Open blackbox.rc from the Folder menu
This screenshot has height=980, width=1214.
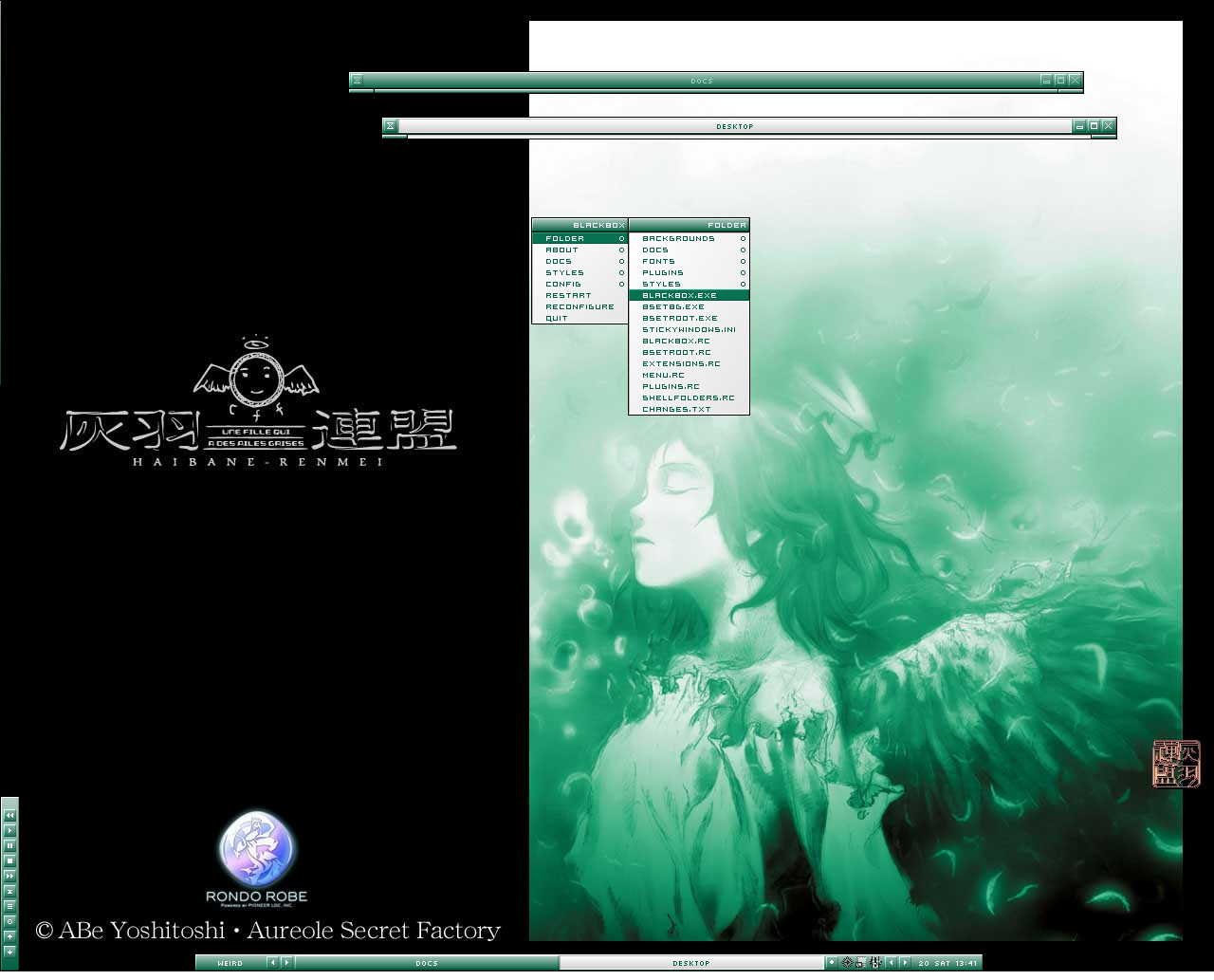(689, 341)
